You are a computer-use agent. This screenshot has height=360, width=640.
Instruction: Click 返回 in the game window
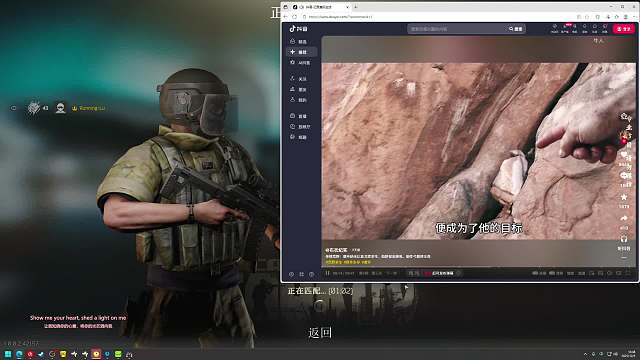320,333
